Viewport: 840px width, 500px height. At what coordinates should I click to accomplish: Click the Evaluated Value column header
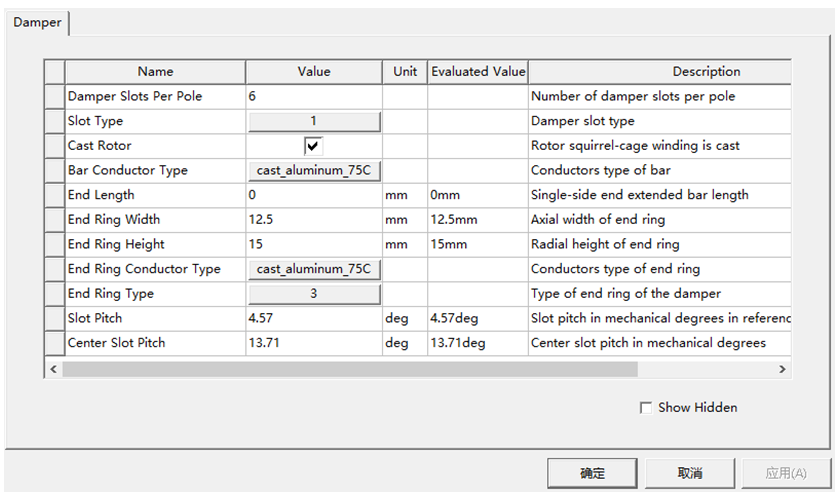(478, 72)
